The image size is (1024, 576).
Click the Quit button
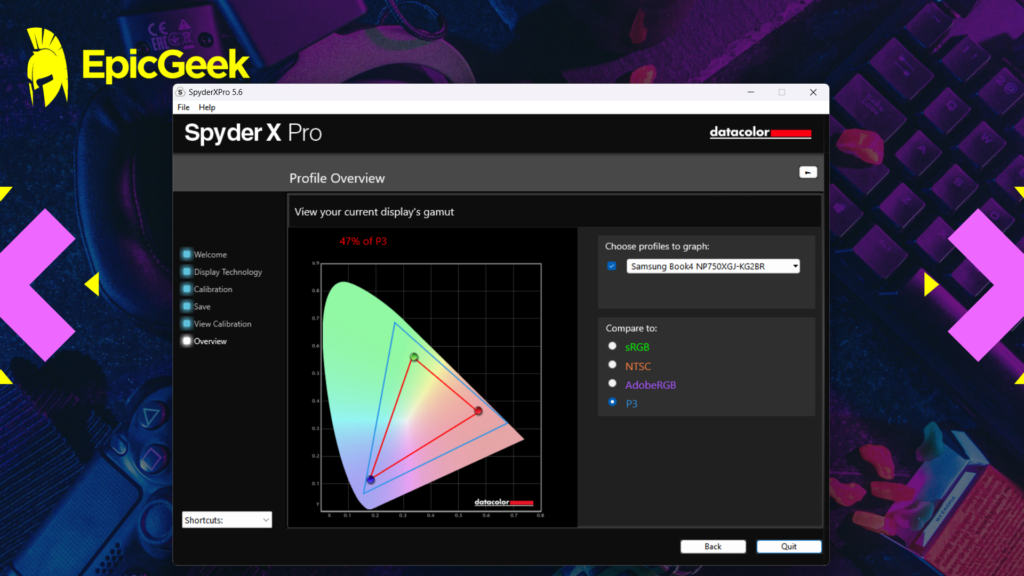point(789,547)
